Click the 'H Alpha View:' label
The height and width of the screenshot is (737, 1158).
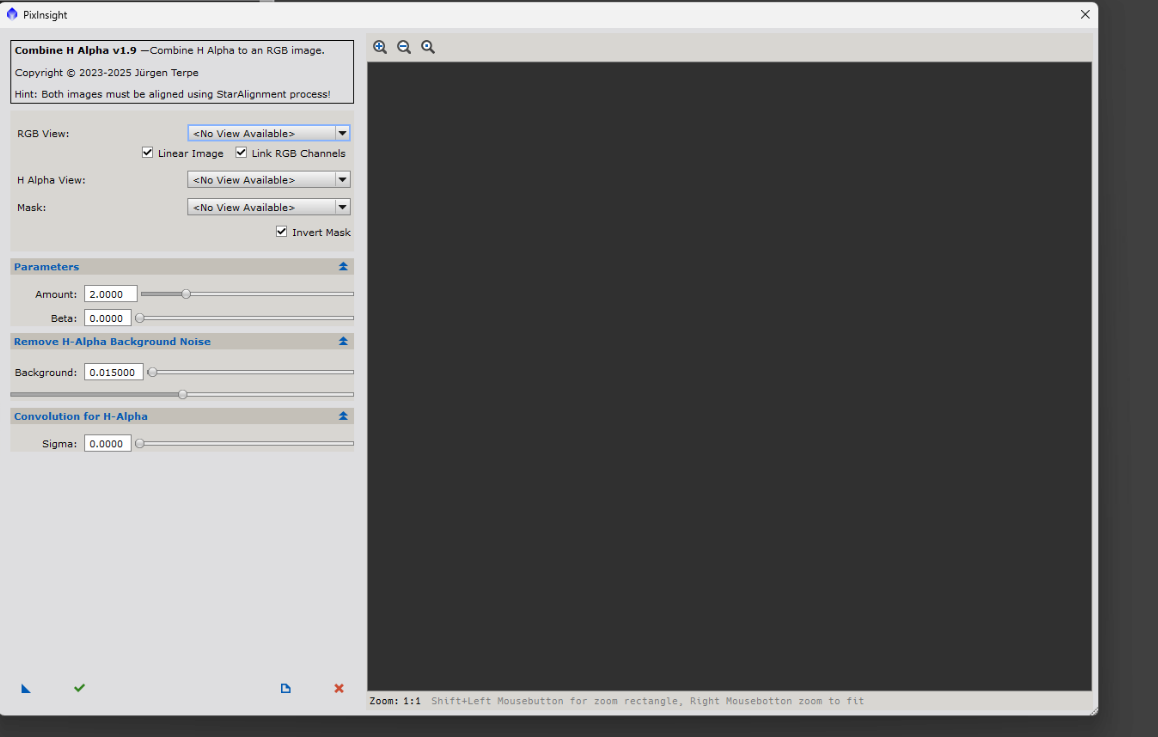[51, 180]
